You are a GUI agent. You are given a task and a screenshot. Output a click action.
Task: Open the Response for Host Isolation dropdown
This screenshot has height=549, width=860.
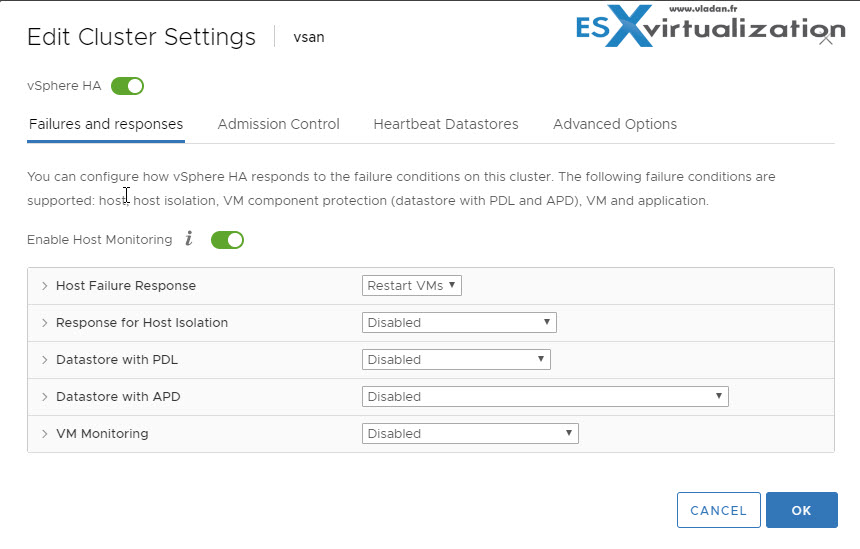click(459, 322)
